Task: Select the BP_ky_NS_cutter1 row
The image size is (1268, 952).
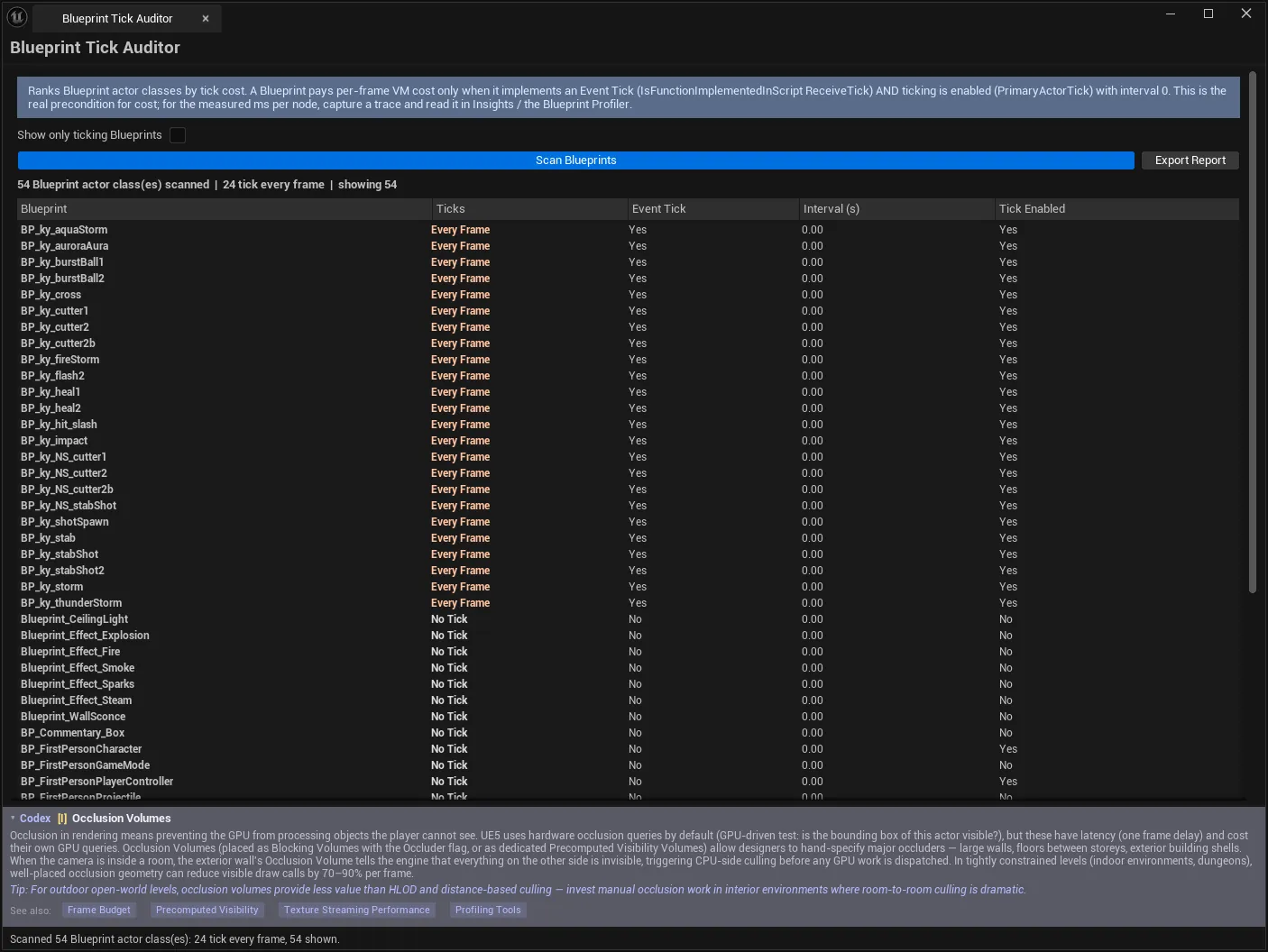Action: 628,457
